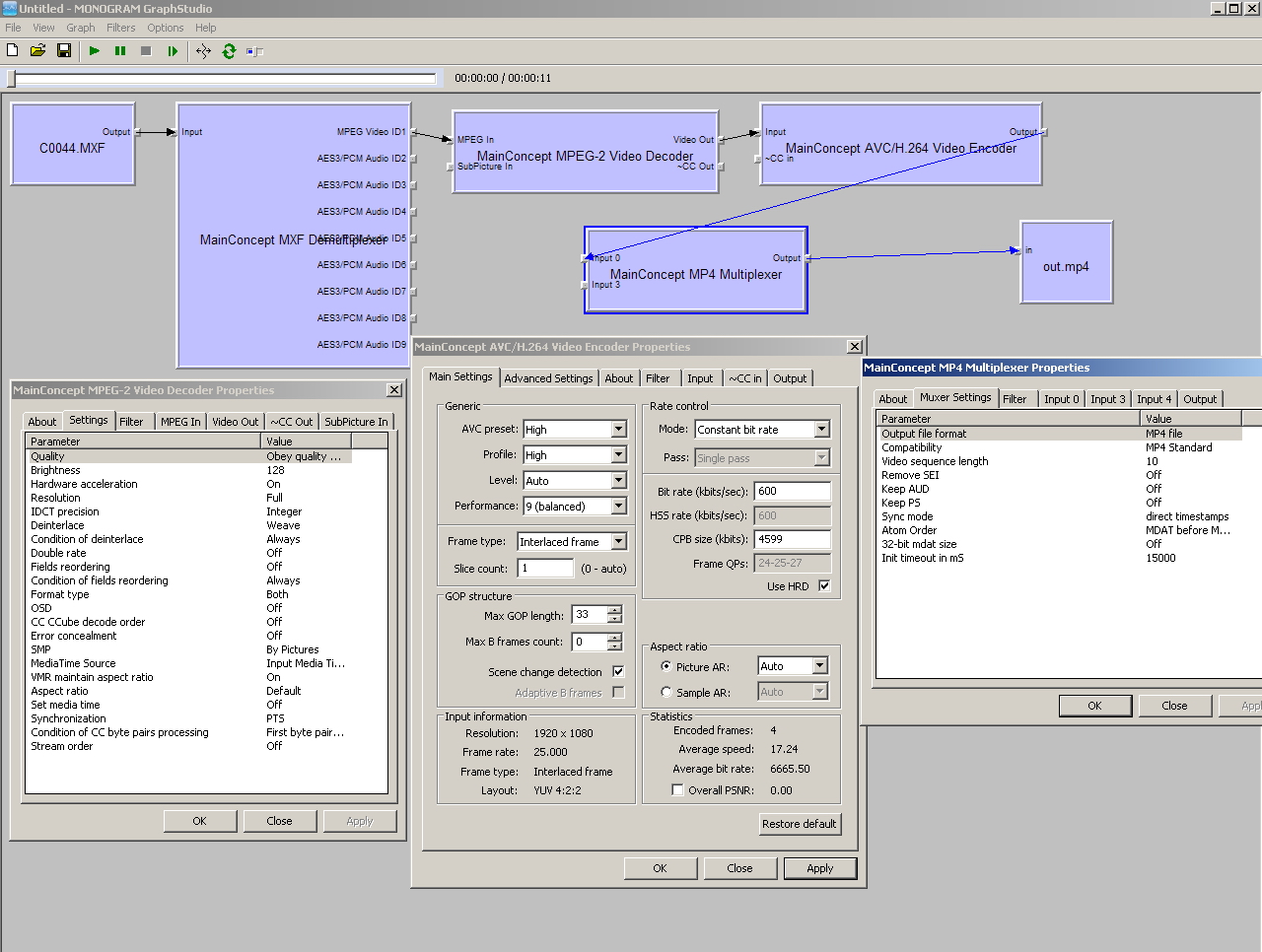Uncheck Scene change detection
The width and height of the screenshot is (1262, 952).
618,671
